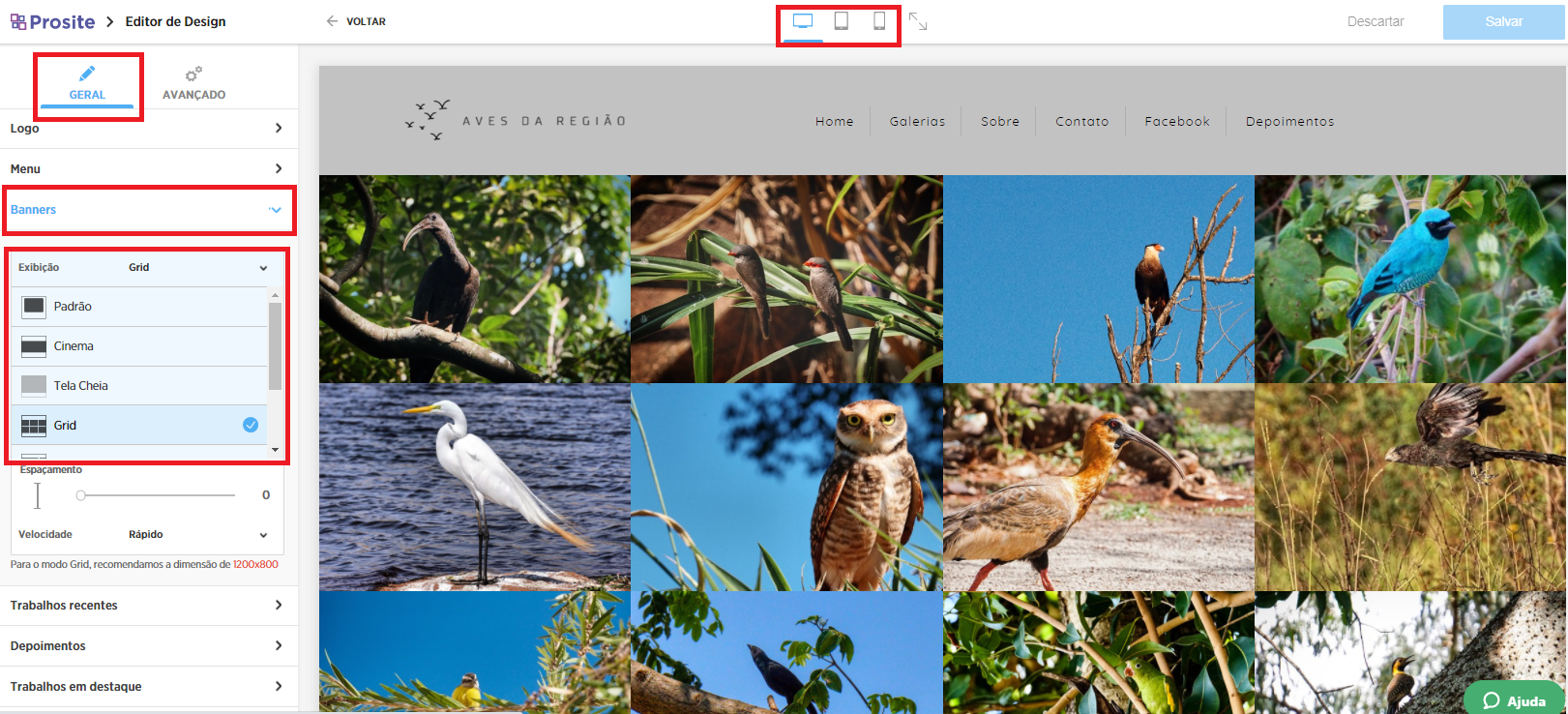The width and height of the screenshot is (1568, 714).
Task: Switch to the AVANÇADO tab
Action: coord(193,83)
